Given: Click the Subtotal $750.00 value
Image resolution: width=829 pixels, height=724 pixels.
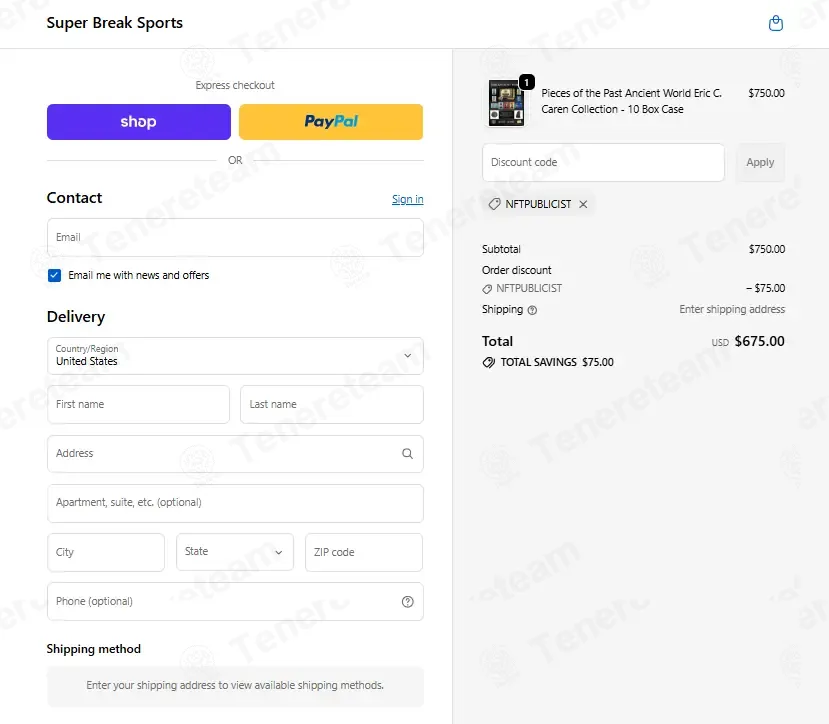Looking at the screenshot, I should point(767,249).
